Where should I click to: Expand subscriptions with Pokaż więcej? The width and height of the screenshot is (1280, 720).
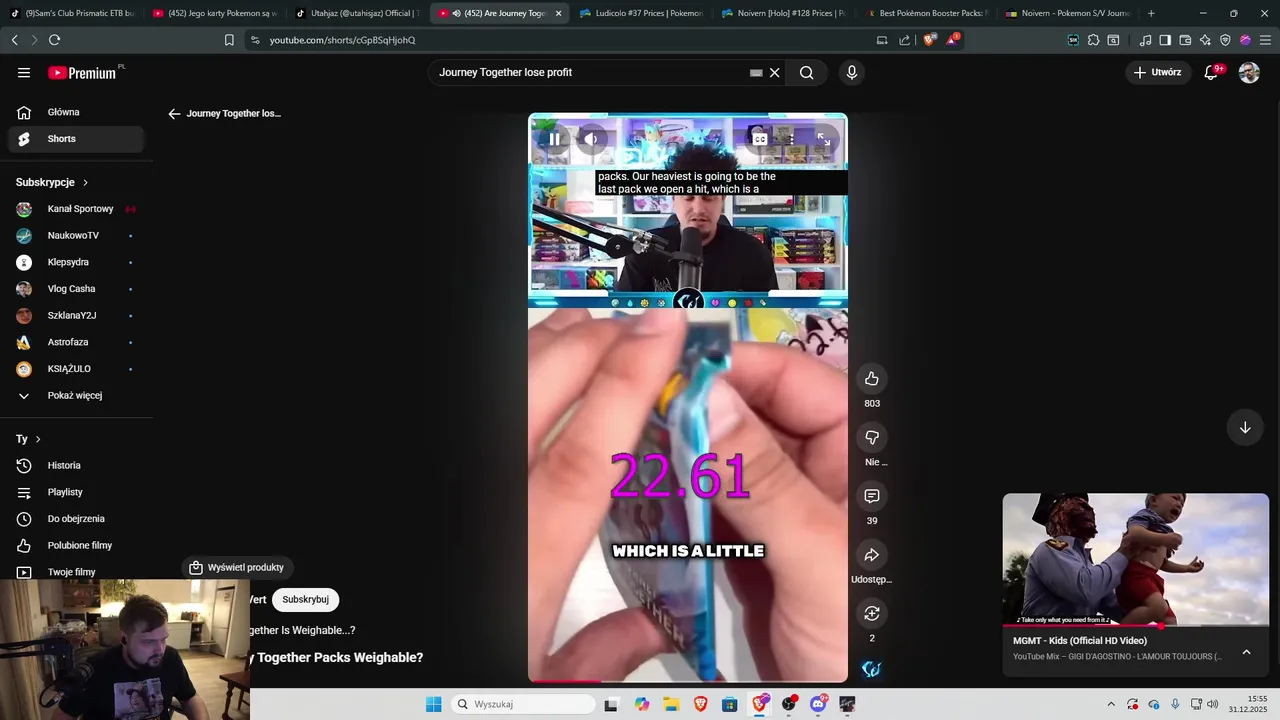point(76,395)
